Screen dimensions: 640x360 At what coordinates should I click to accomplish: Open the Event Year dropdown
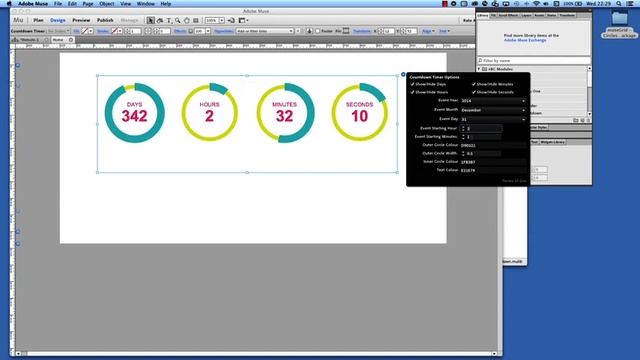(493, 100)
